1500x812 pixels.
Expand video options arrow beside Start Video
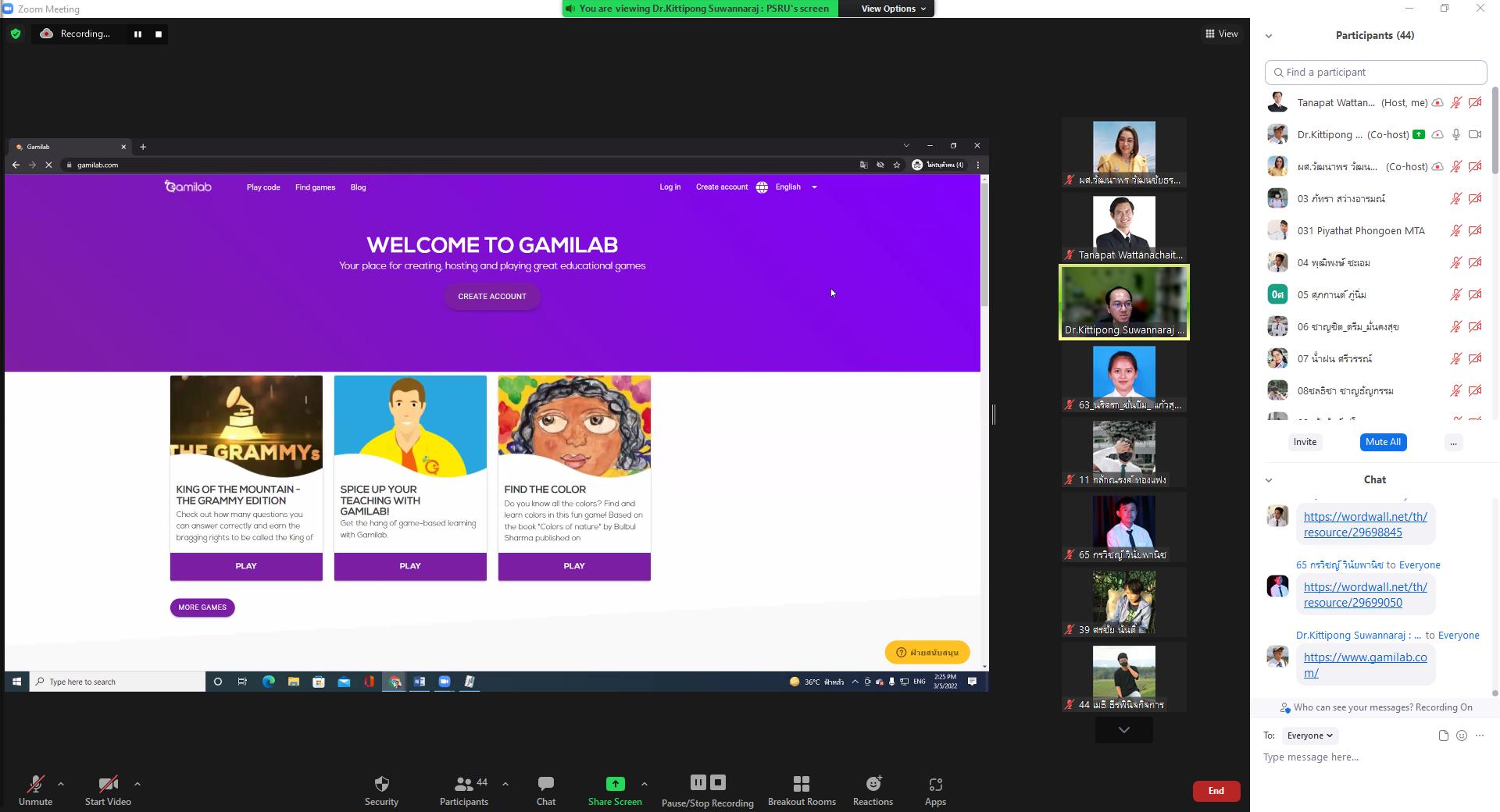click(x=137, y=784)
